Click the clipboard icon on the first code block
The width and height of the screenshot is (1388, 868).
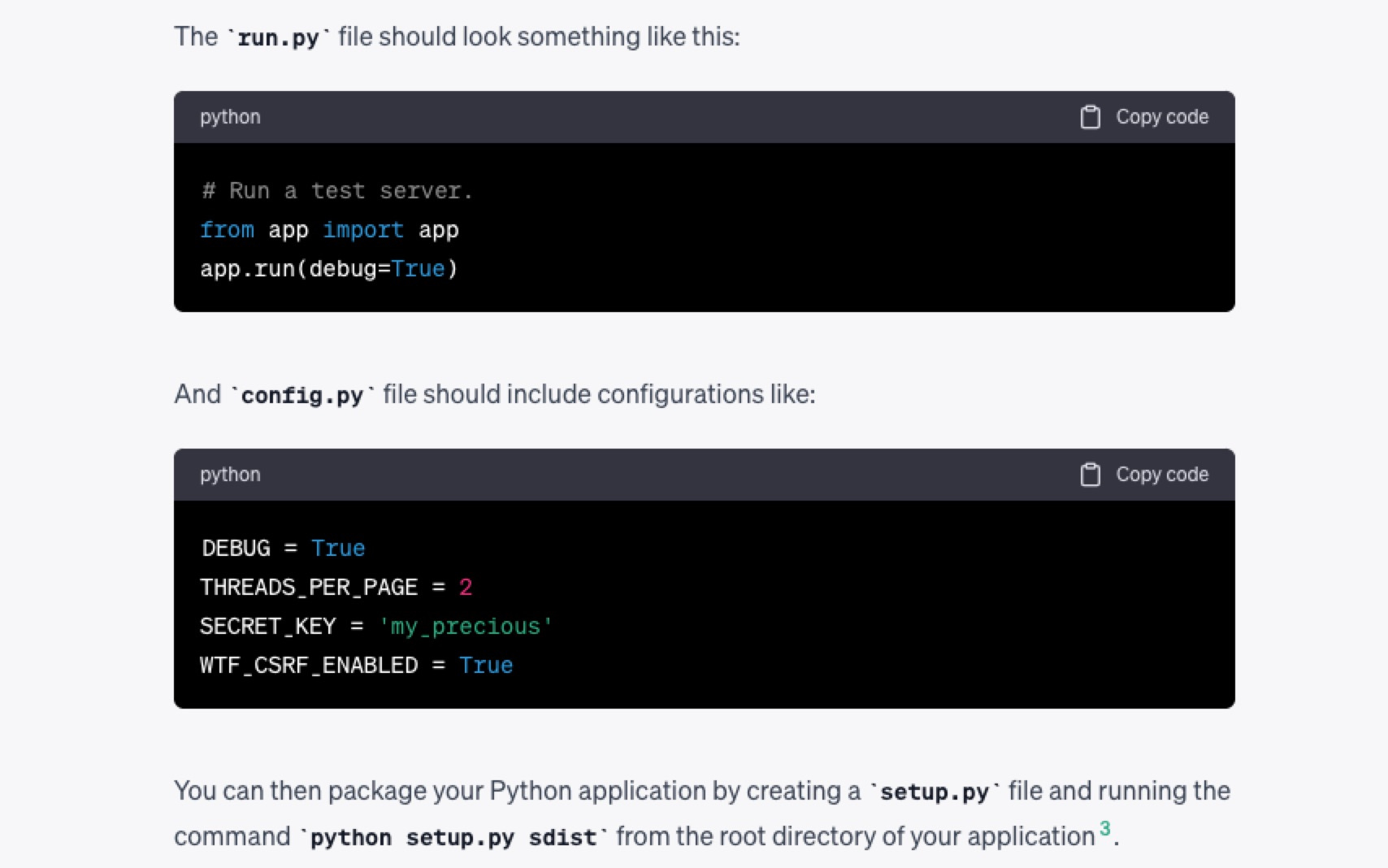(1091, 116)
